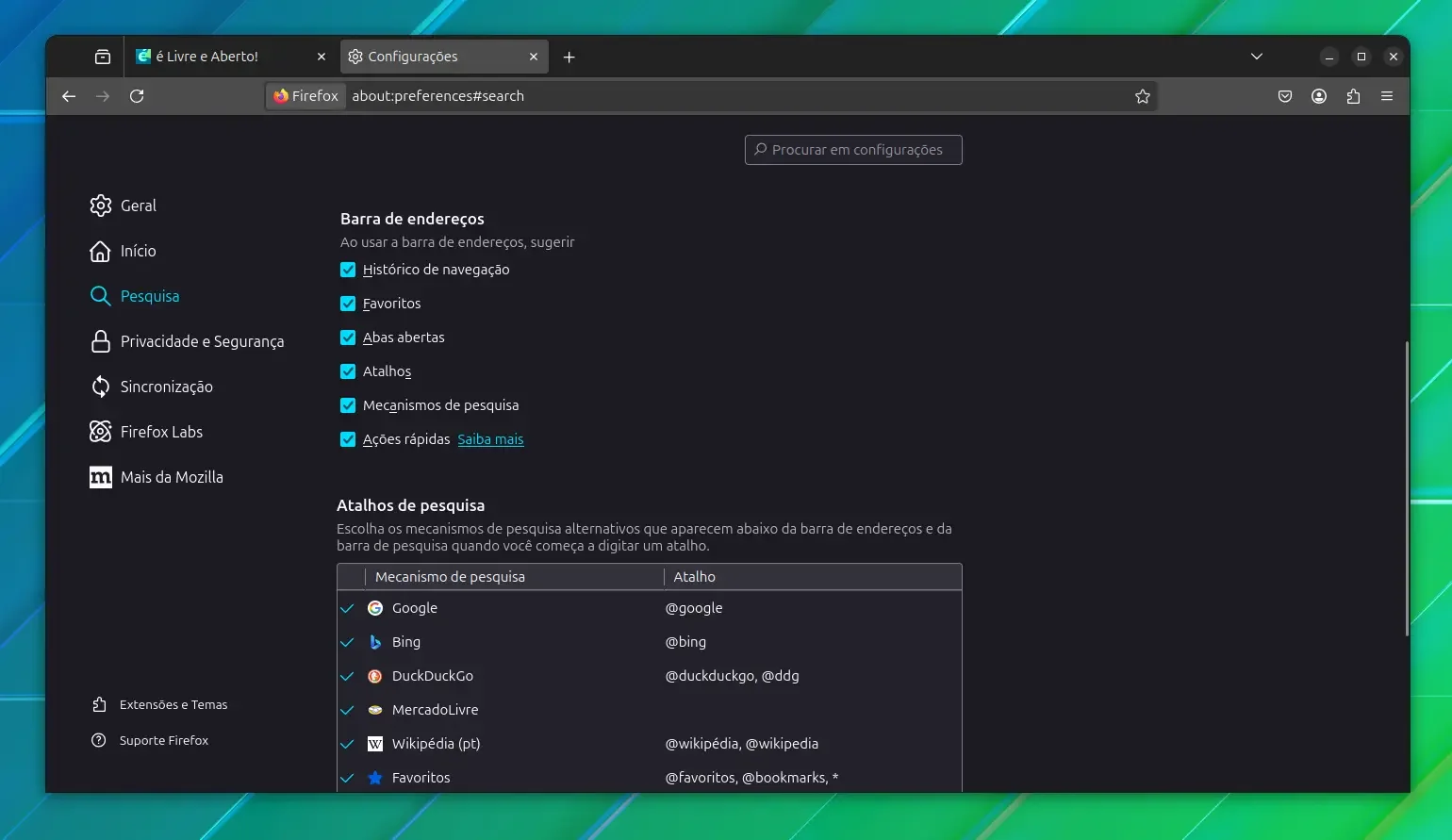Uncheck the Favoritos suggestion checkbox
This screenshot has width=1452, height=840.
(348, 304)
